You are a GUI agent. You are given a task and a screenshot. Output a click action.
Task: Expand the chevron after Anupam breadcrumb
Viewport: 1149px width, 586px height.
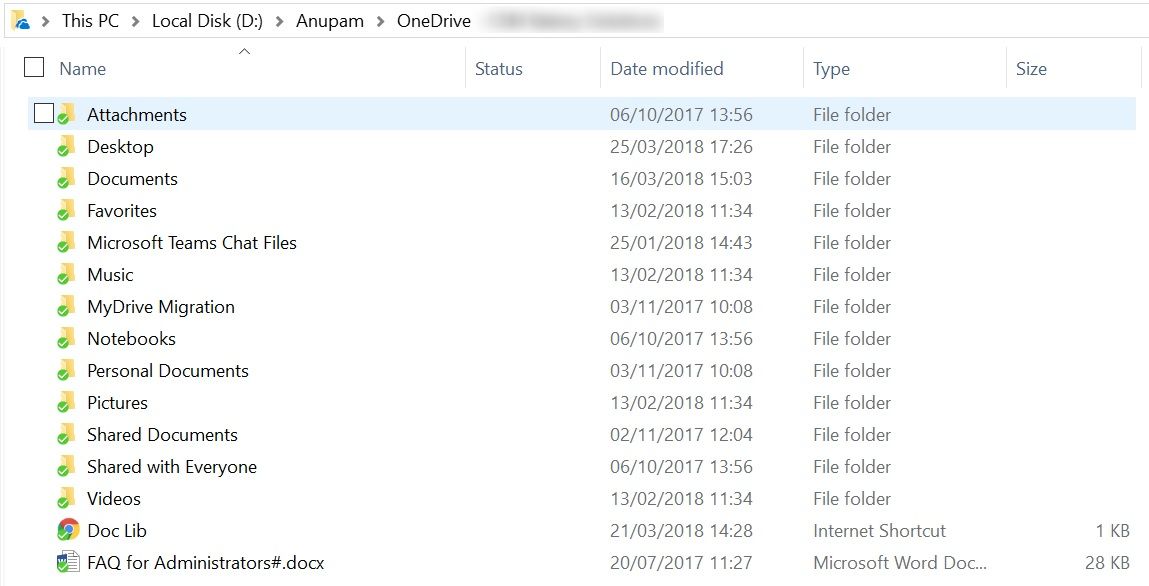[380, 21]
